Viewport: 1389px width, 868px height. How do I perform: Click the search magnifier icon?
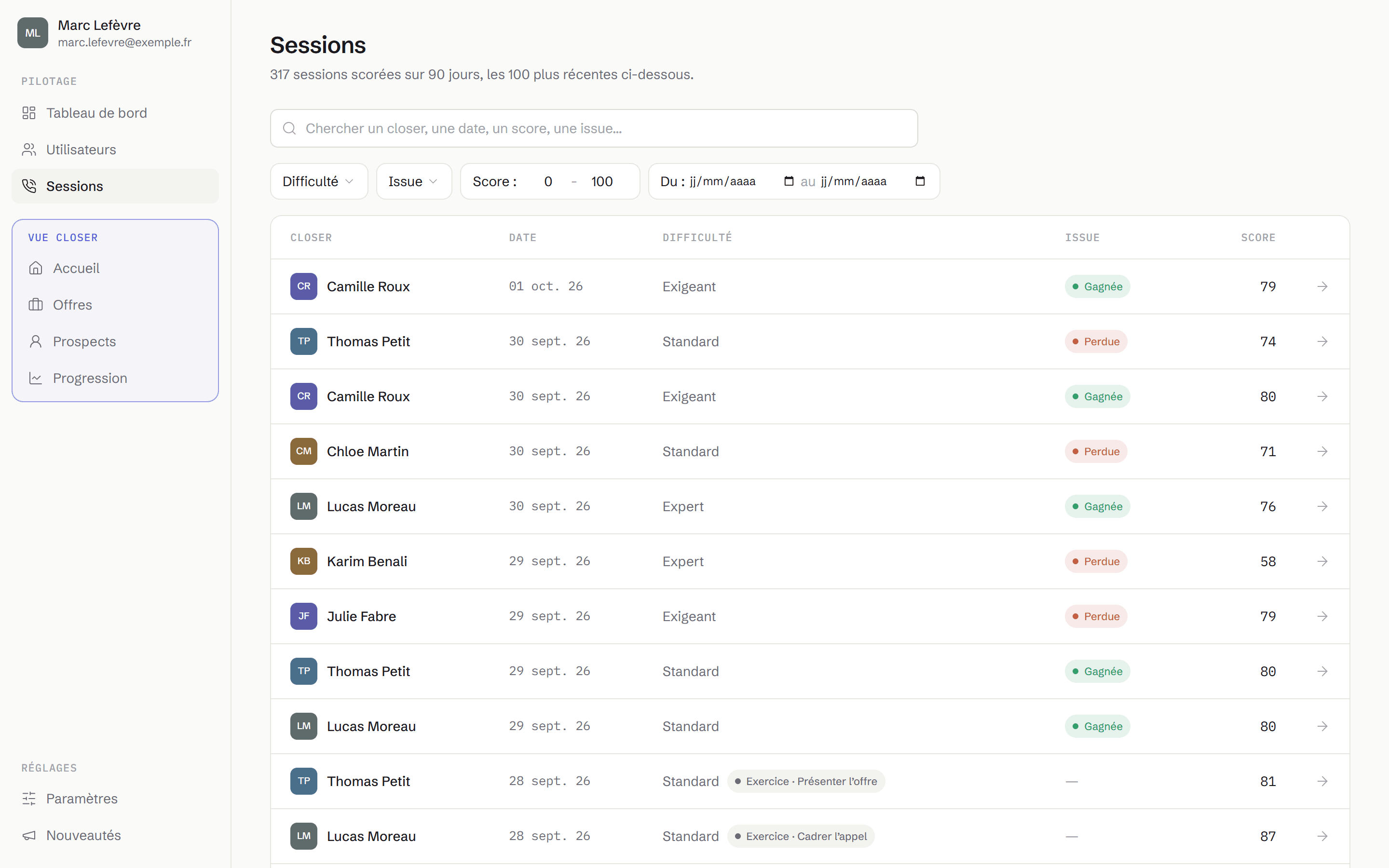(289, 129)
